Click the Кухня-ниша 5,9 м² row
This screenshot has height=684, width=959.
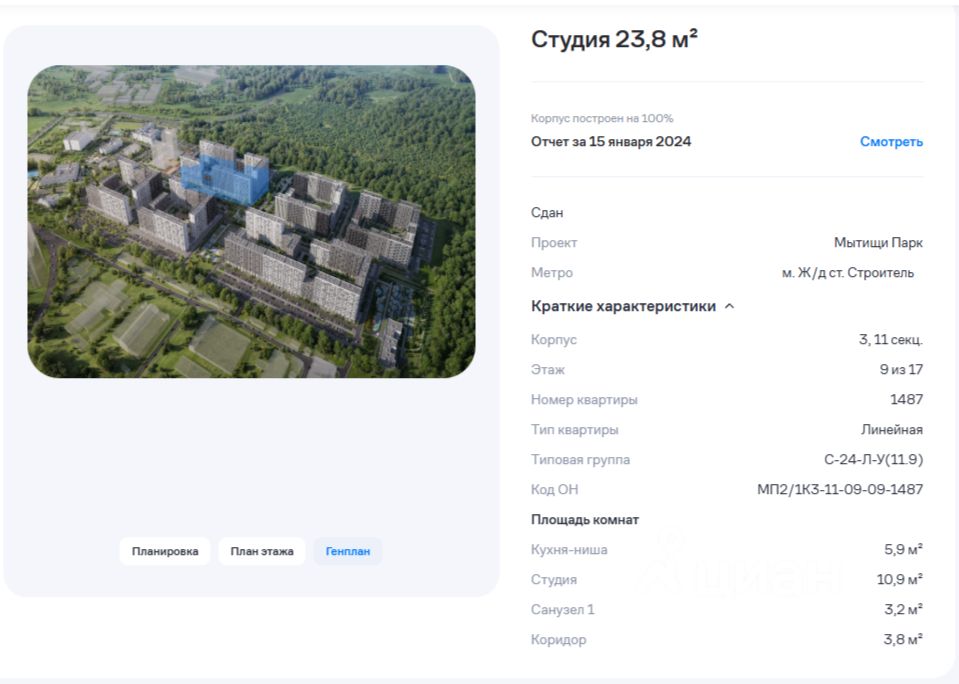pos(727,549)
